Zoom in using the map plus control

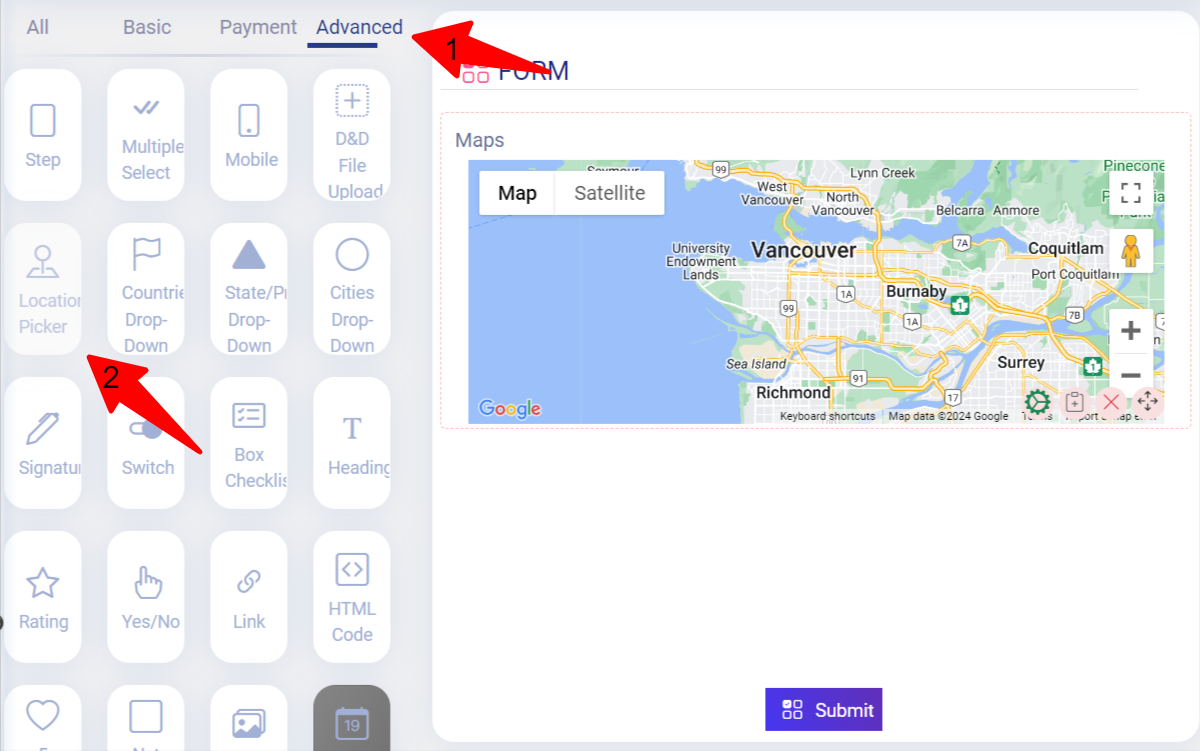(1130, 329)
